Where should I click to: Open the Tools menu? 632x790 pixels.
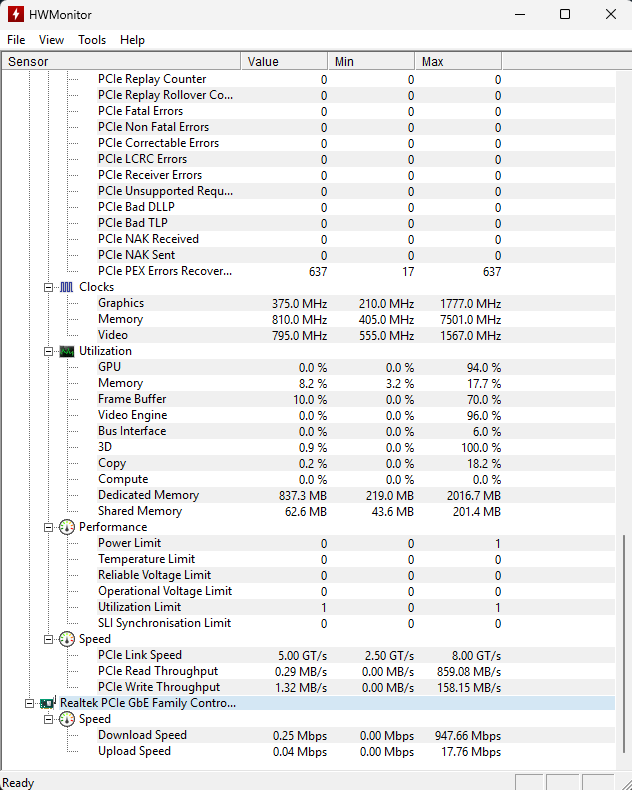[x=92, y=40]
